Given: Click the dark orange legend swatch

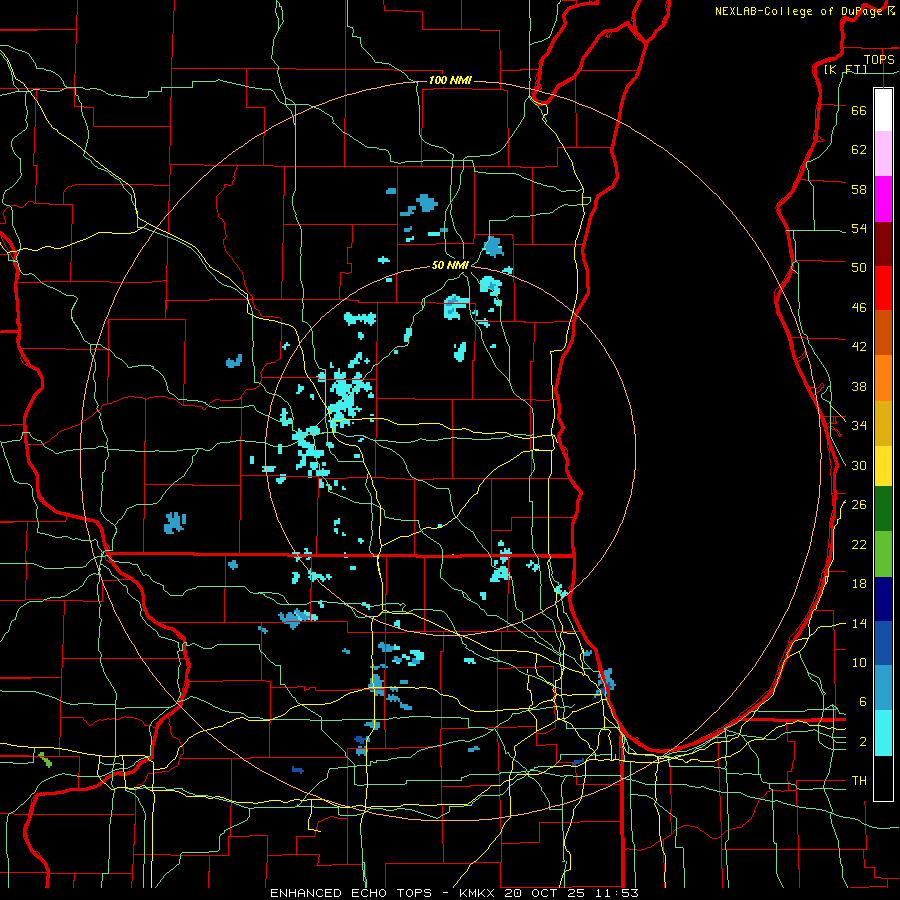Looking at the screenshot, I should point(883,332).
